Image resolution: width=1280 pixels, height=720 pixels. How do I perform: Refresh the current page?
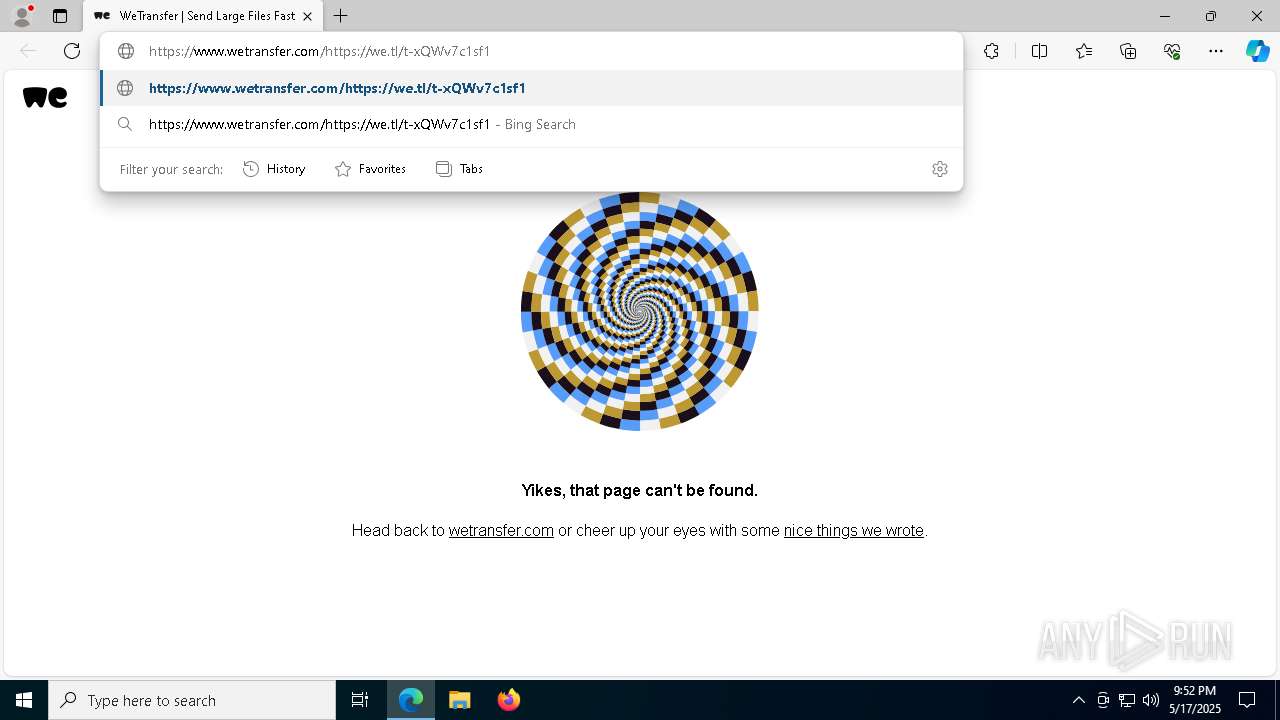point(72,51)
